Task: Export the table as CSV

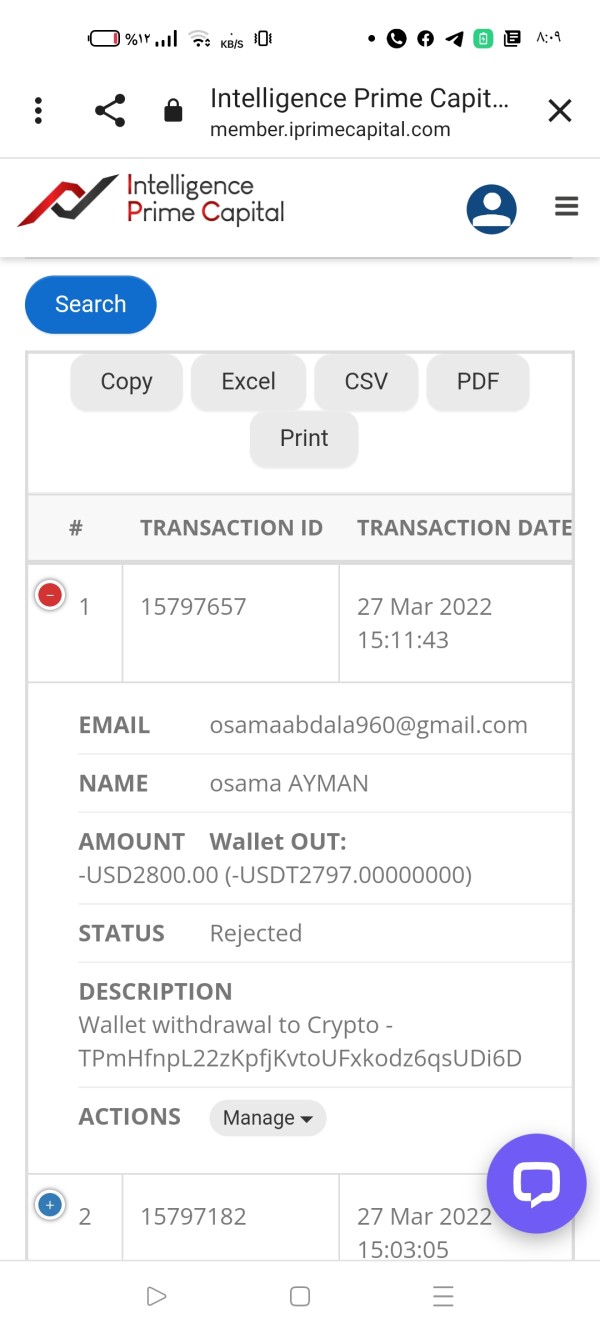Action: pyautogui.click(x=366, y=381)
